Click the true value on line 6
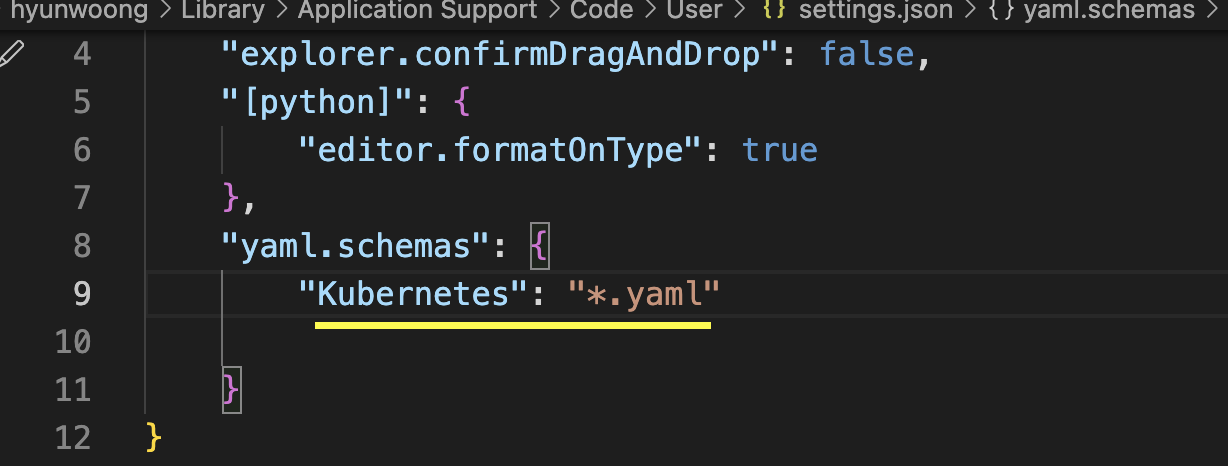The height and width of the screenshot is (466, 1228). pos(780,150)
